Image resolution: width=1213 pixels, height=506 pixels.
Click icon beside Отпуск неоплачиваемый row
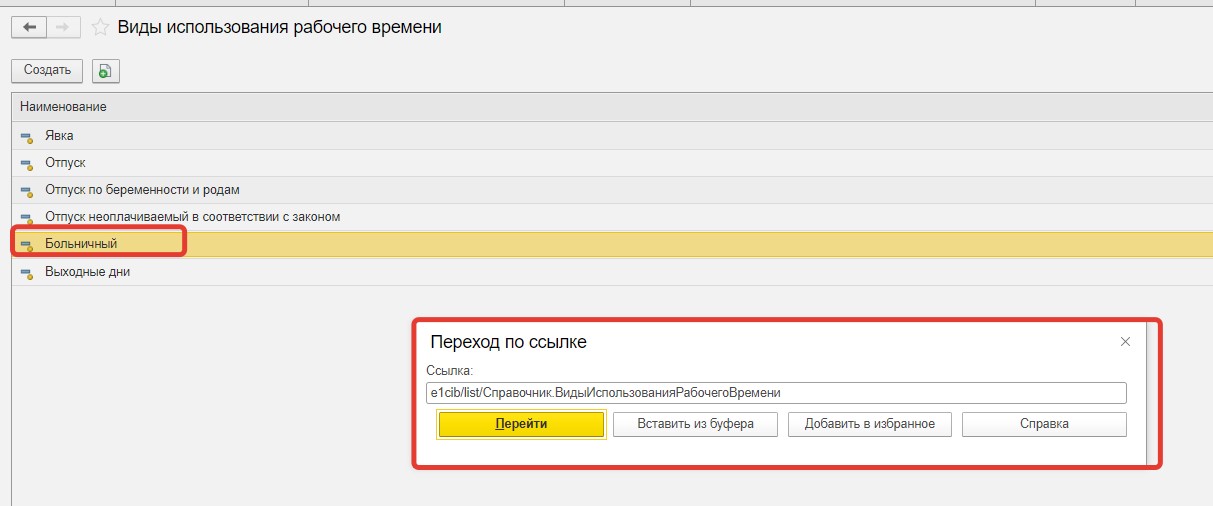point(27,217)
